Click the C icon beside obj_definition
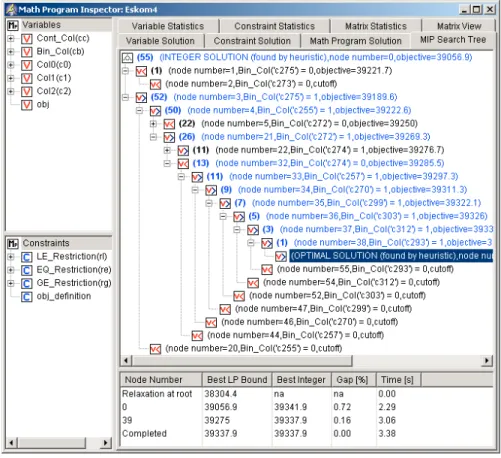The width and height of the screenshot is (501, 458). pos(27,297)
